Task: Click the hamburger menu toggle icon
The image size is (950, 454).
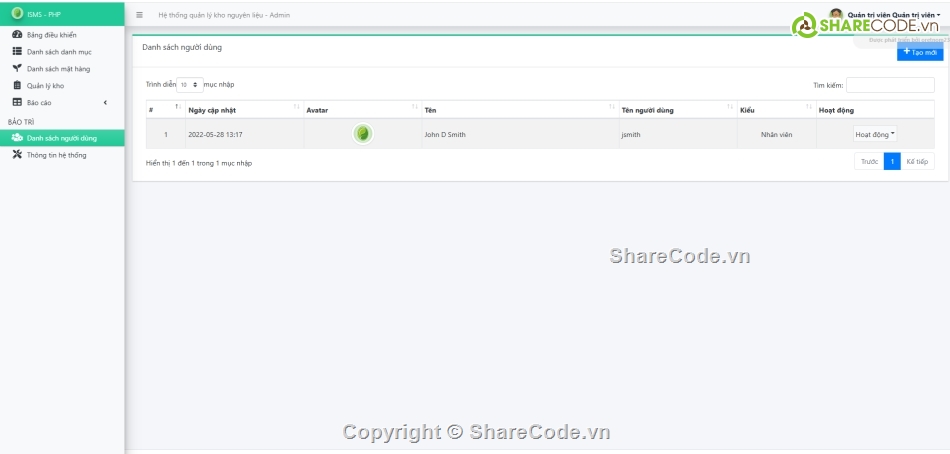Action: click(139, 15)
